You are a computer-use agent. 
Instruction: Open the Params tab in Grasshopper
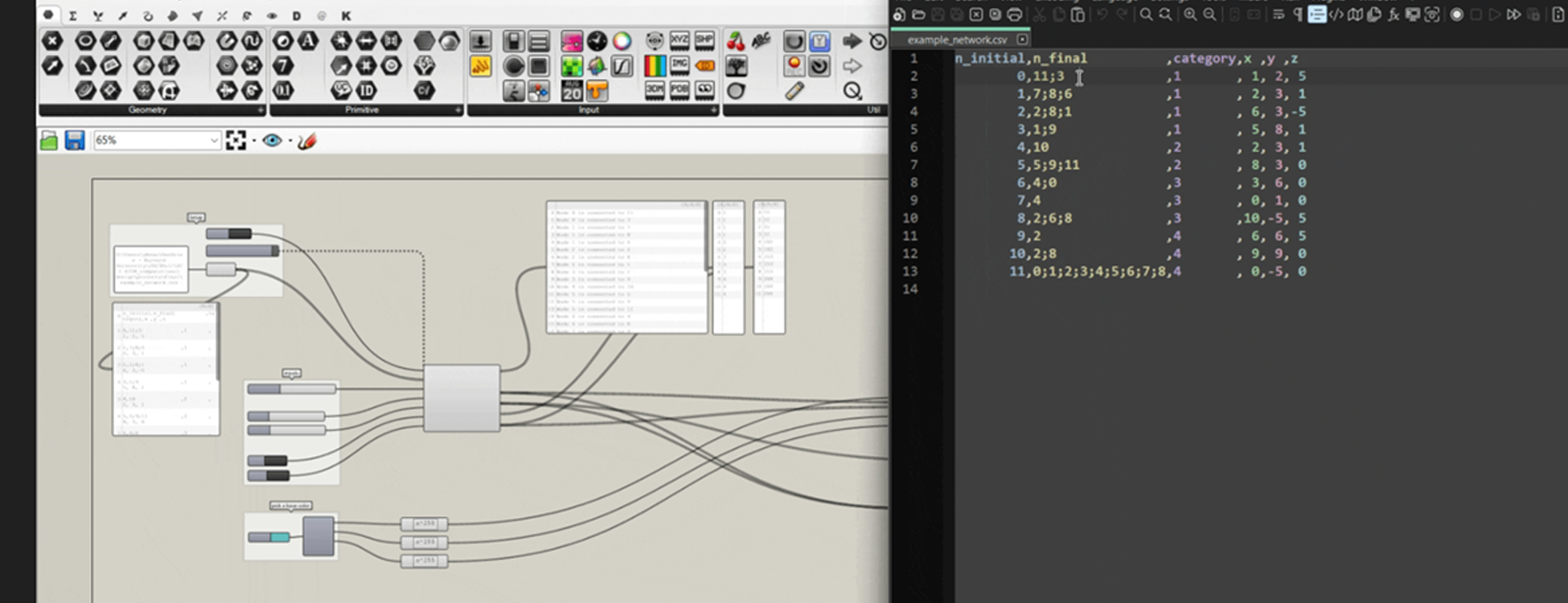coord(48,15)
